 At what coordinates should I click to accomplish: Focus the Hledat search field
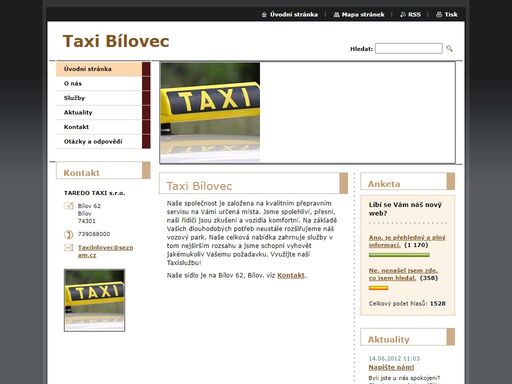point(409,49)
